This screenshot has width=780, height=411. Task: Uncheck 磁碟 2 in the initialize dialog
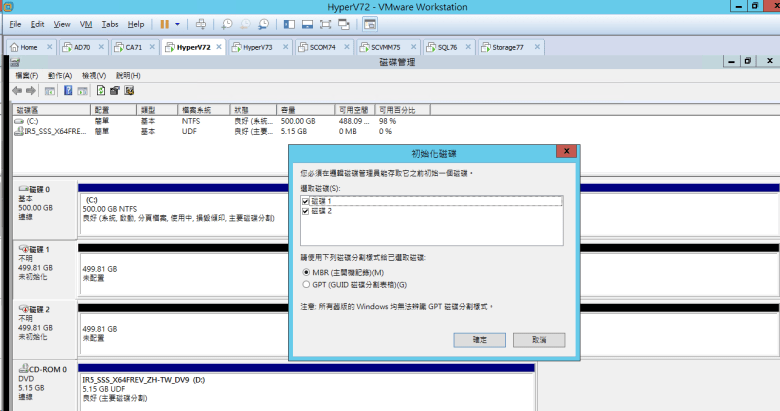pos(306,211)
